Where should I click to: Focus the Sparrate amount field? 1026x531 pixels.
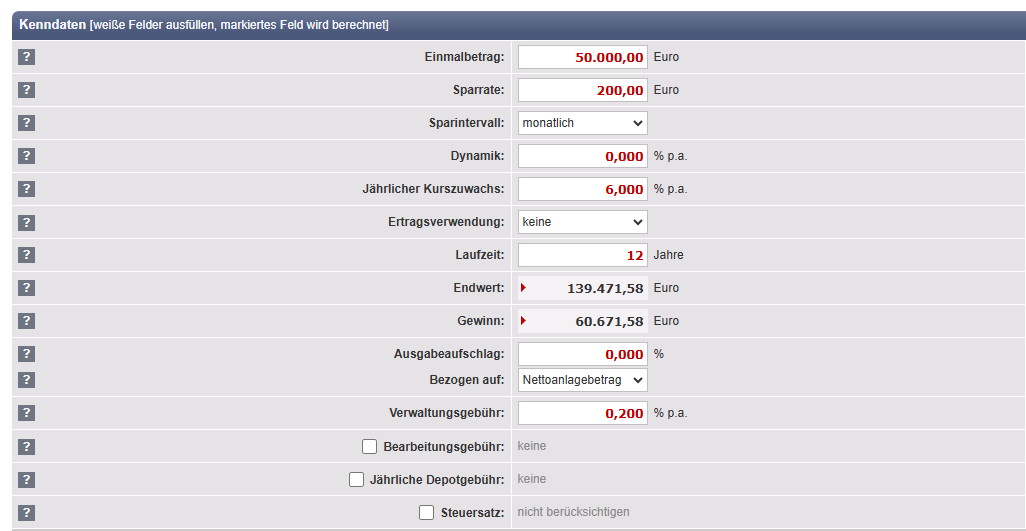[582, 90]
